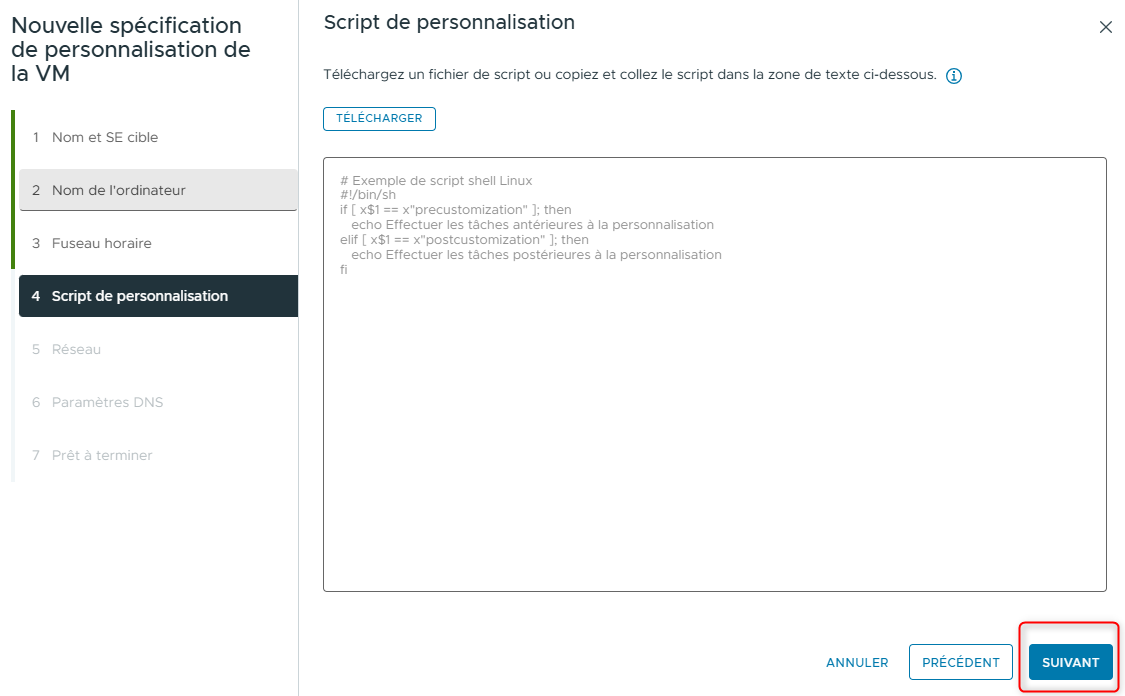The image size is (1125, 696).
Task: Cancel the wizard with ANNULER
Action: tap(856, 662)
